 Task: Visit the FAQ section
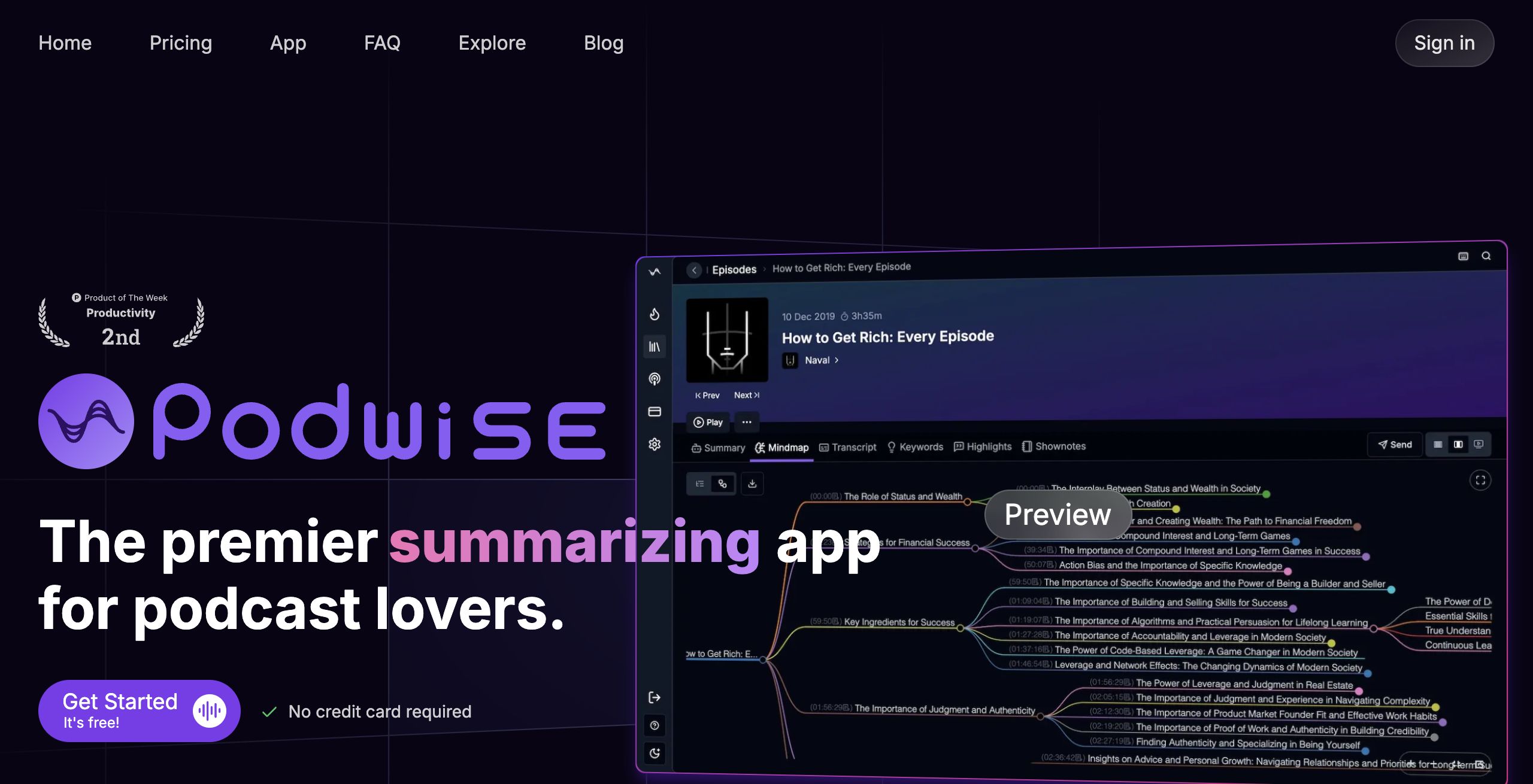pos(382,43)
